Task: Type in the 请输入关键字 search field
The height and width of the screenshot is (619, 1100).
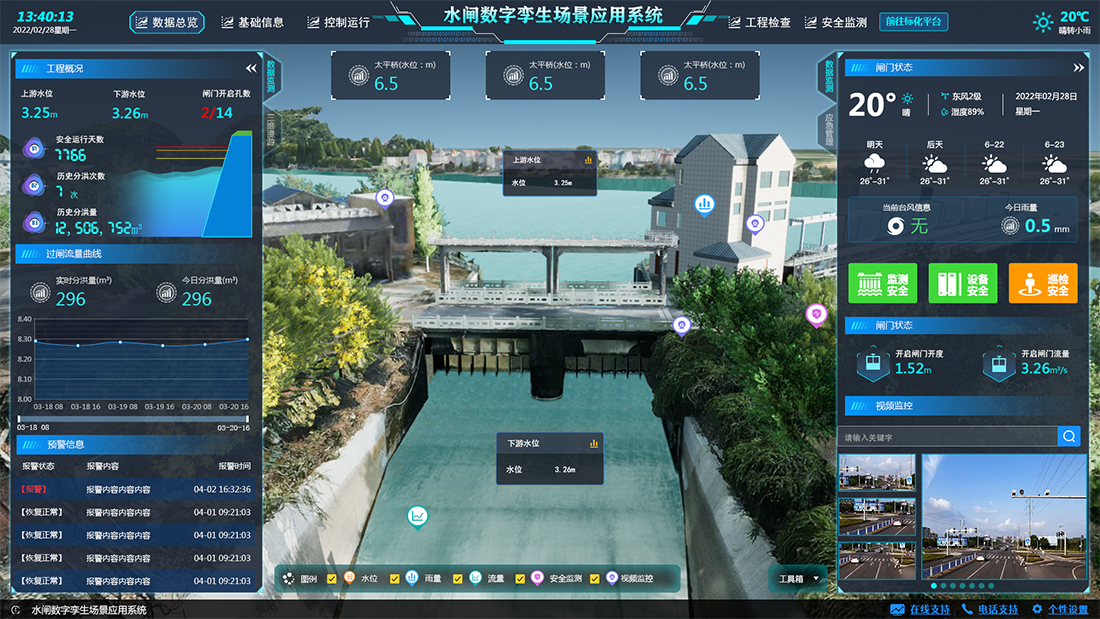Action: (945, 437)
